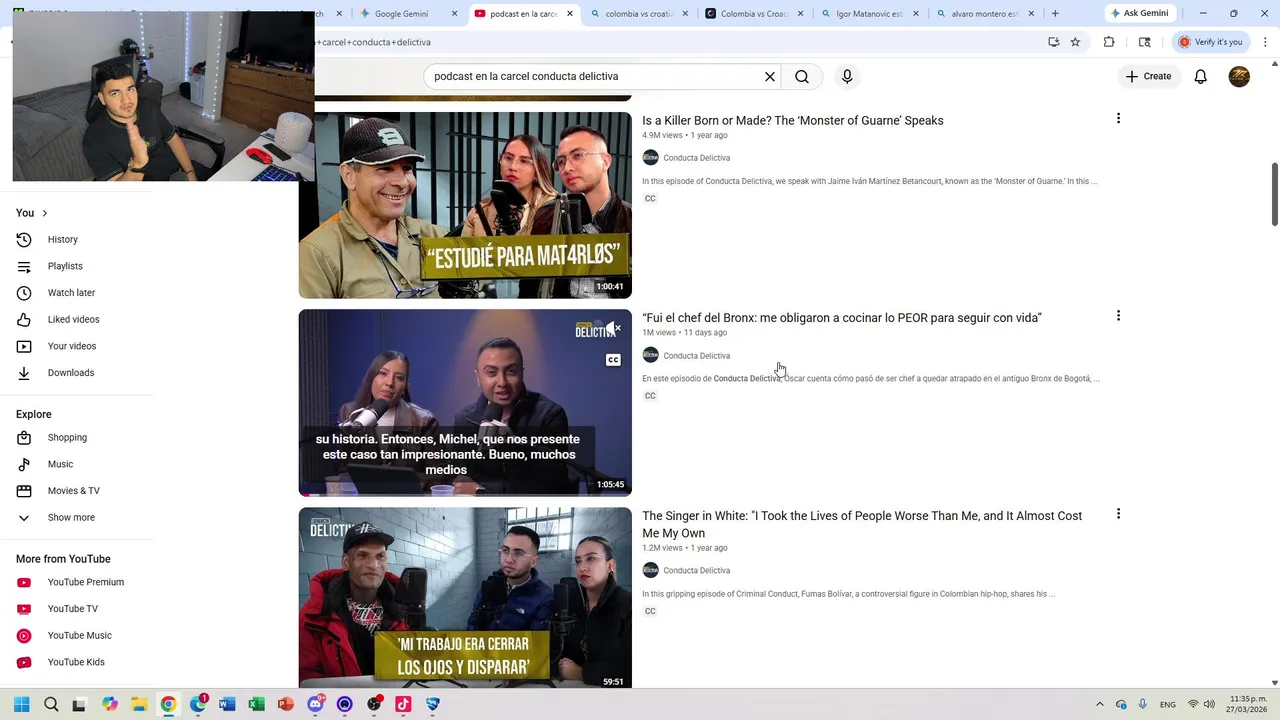This screenshot has width=1280, height=720.
Task: Switch to the Google Gemini tab
Action: coord(400,14)
